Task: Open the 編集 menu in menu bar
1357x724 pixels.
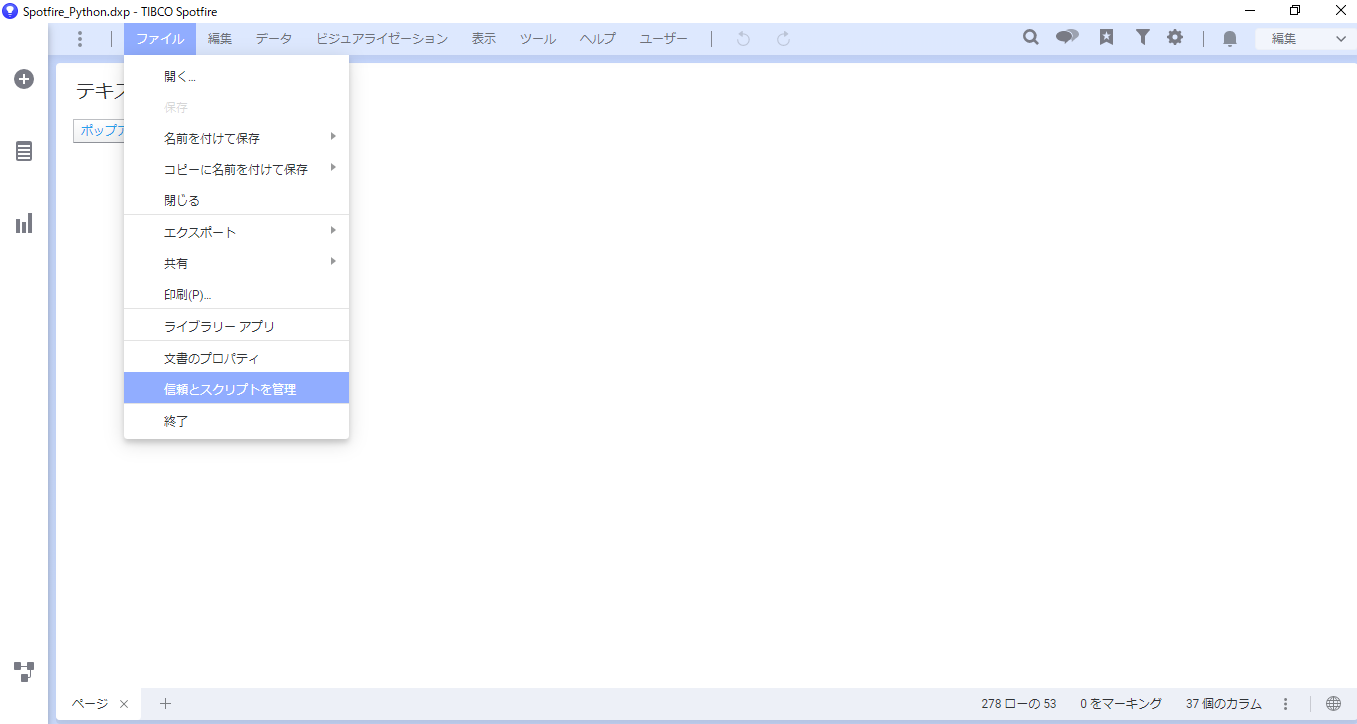Action: click(x=220, y=39)
